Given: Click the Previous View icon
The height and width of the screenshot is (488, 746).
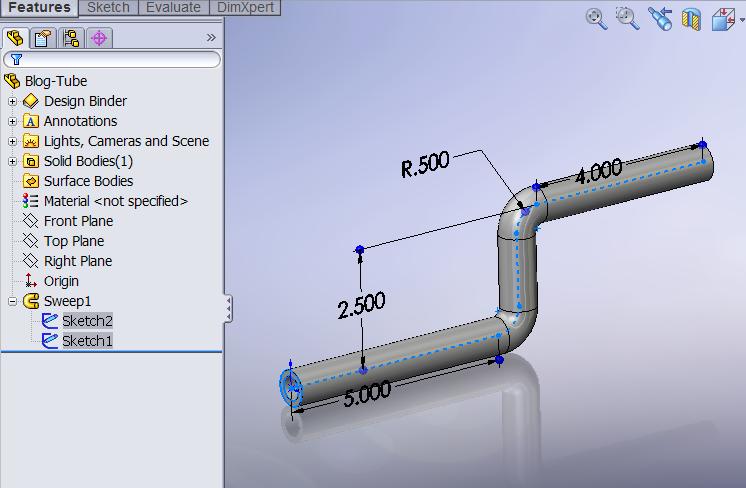Looking at the screenshot, I should point(659,19).
